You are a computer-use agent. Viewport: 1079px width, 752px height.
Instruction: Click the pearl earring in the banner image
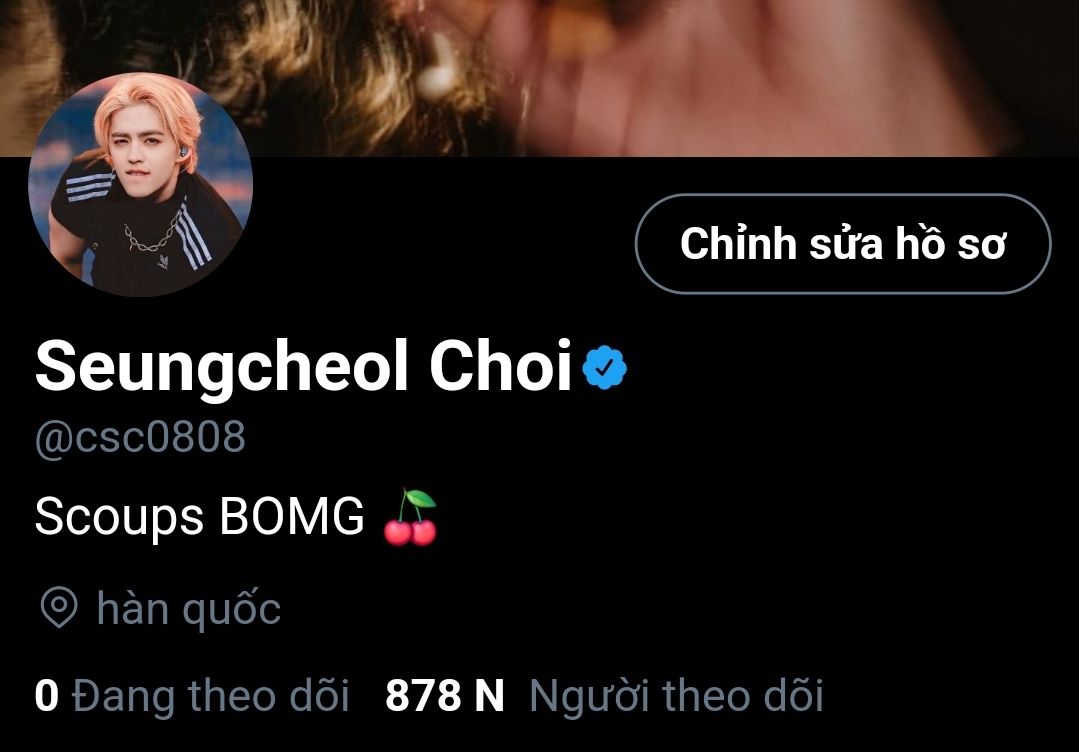[x=436, y=74]
